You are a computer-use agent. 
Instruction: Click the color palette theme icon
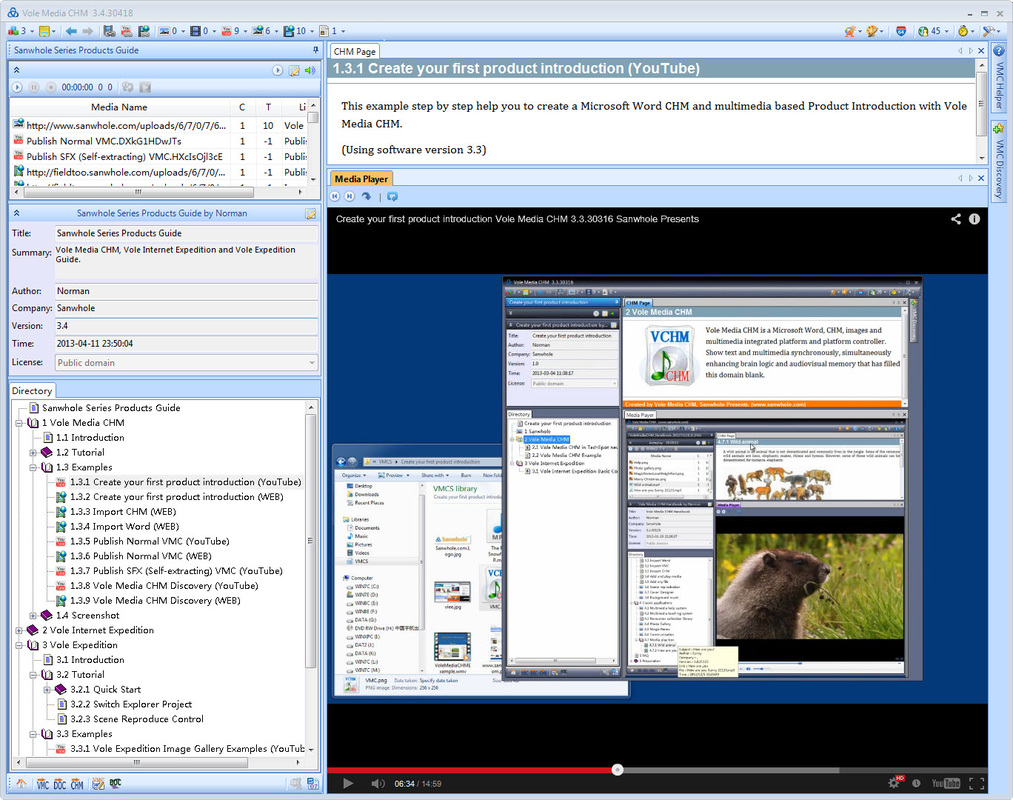[x=872, y=30]
